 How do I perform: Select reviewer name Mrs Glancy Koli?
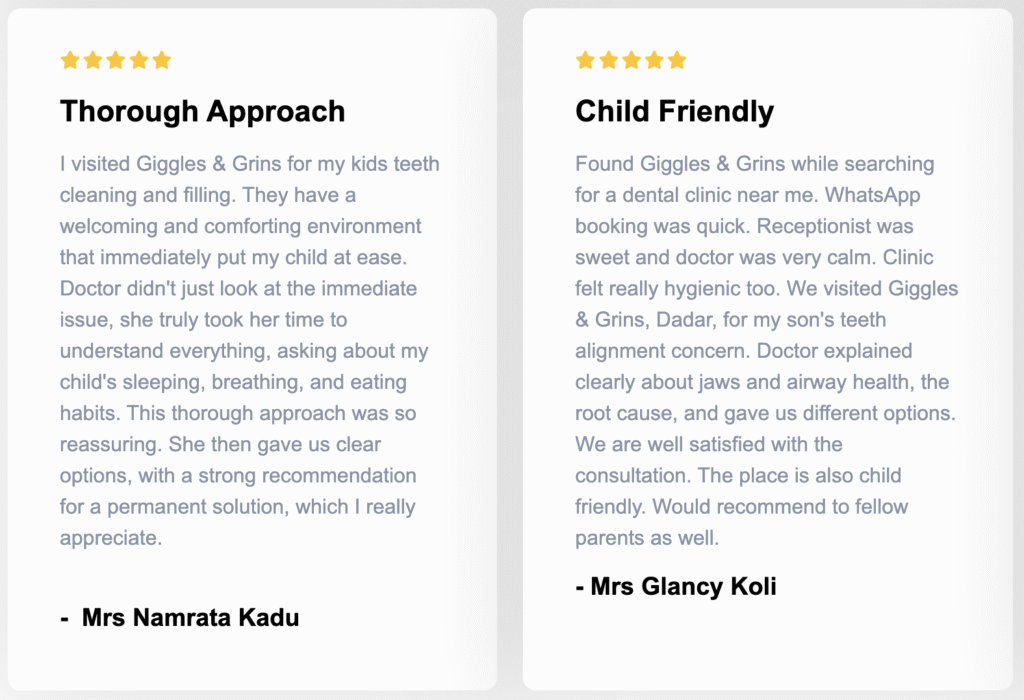[683, 586]
